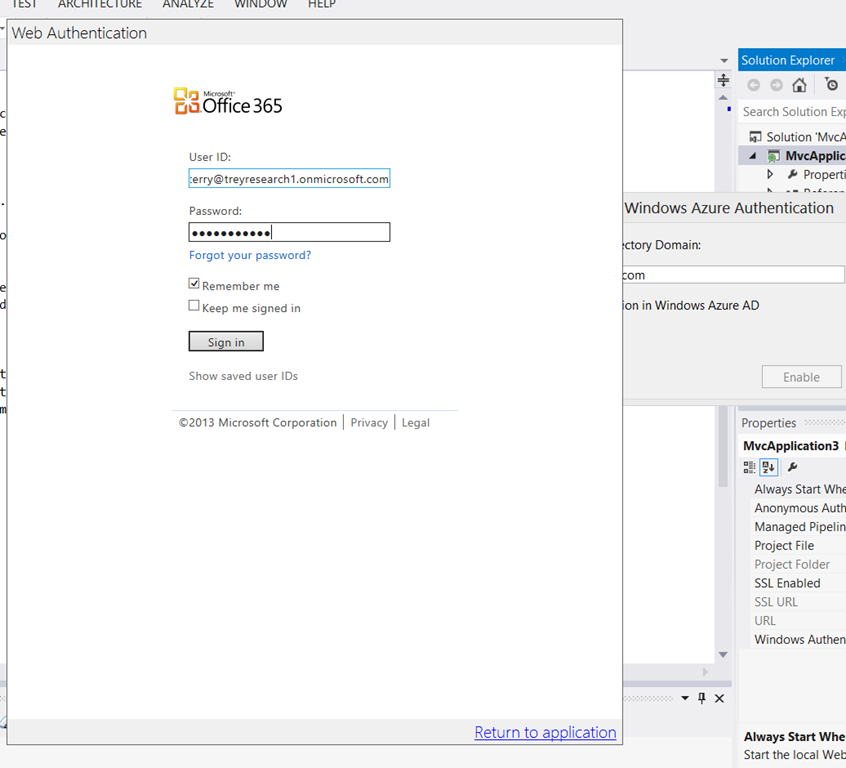
Task: Click the pending changes filter clock icon
Action: tap(831, 84)
